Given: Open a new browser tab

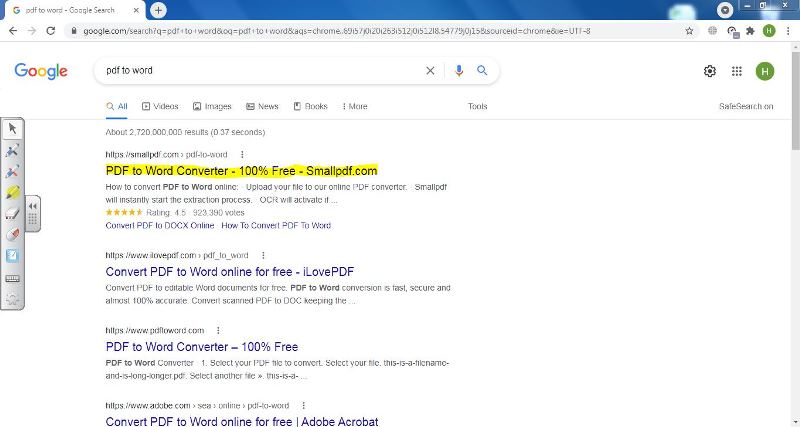Looking at the screenshot, I should click(x=158, y=10).
